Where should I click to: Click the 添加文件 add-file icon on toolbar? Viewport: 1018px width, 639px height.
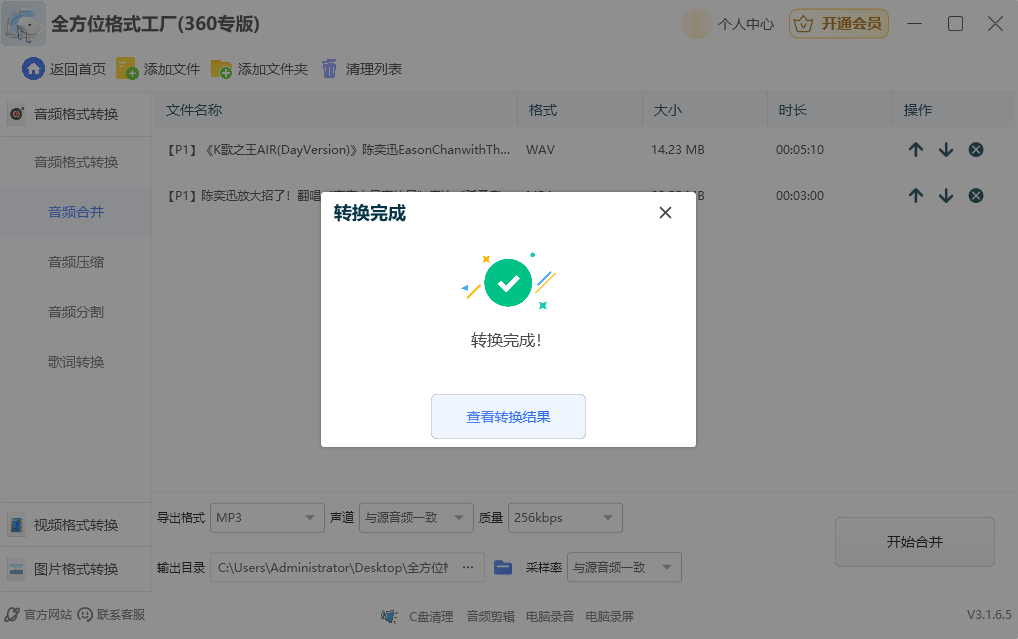tap(125, 69)
